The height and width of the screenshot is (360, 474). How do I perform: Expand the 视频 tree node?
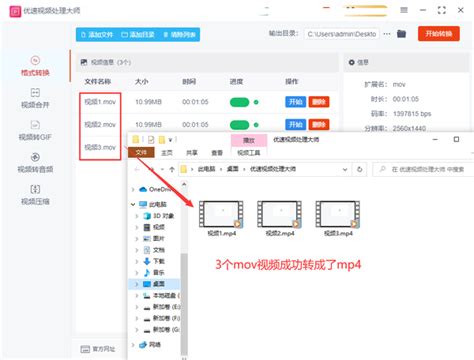[137, 227]
